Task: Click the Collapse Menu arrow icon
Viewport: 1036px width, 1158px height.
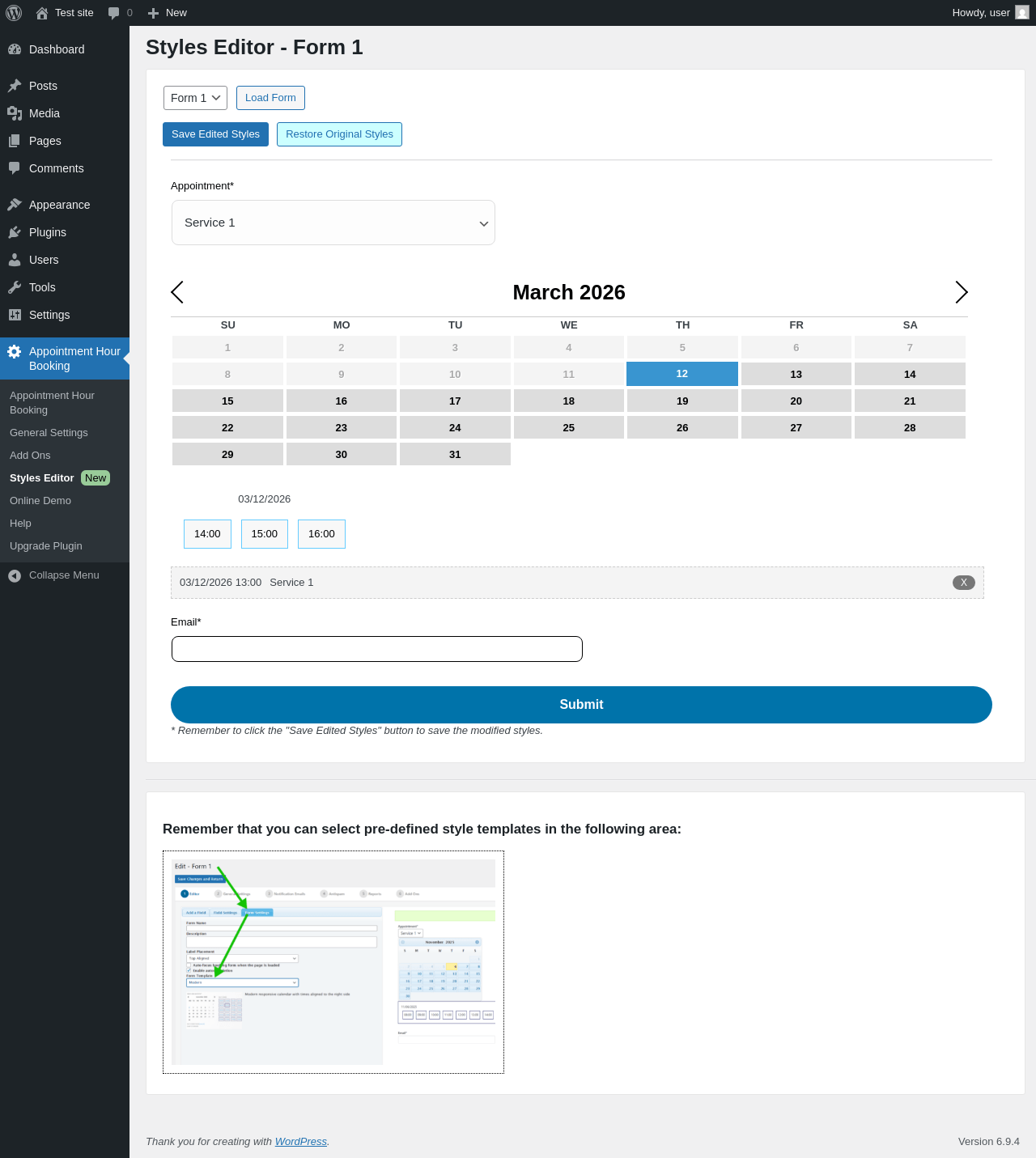Action: point(15,575)
